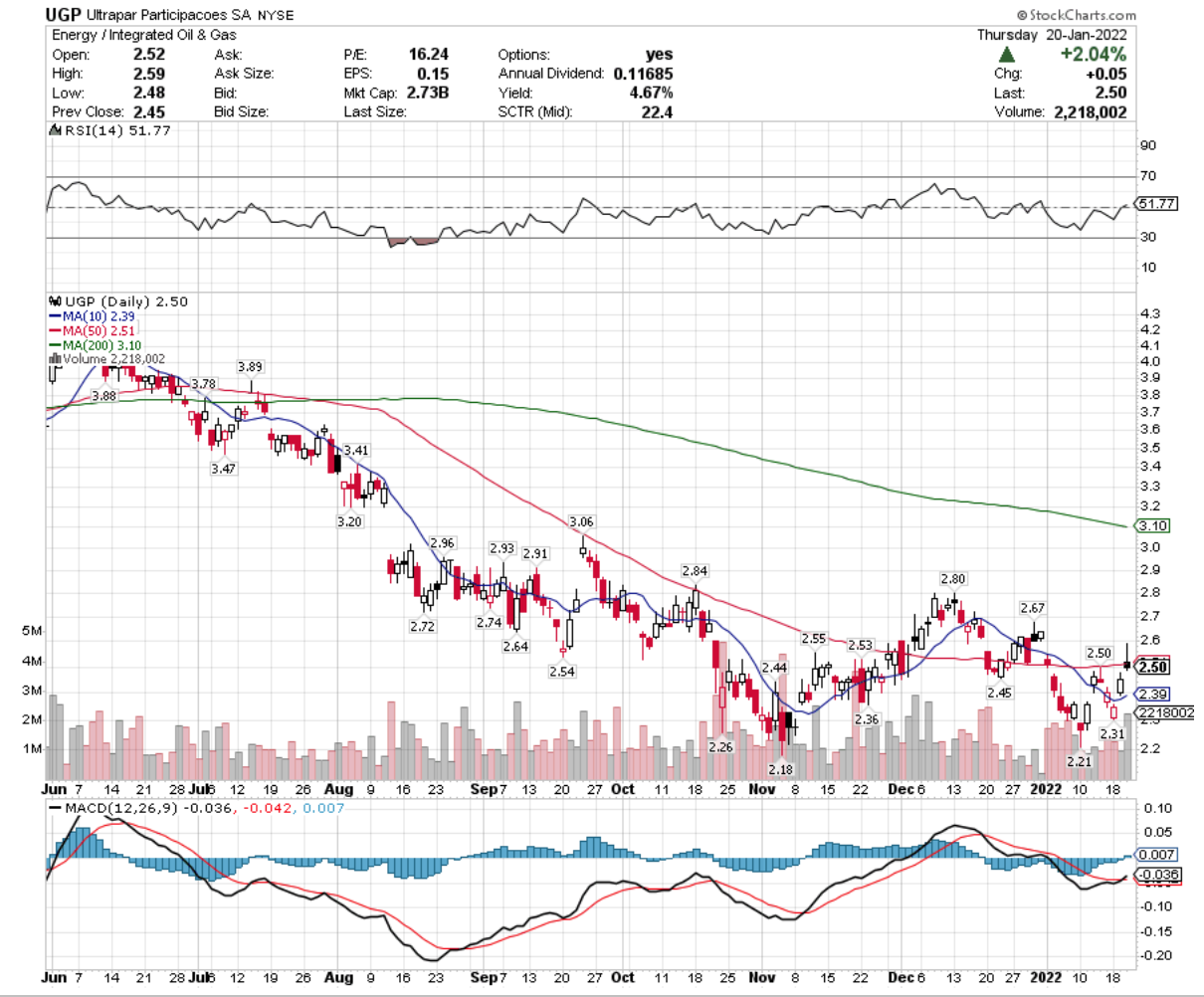Click the 70 overbought level on the RSI axis
The width and height of the screenshot is (1204, 997).
pos(1148,177)
